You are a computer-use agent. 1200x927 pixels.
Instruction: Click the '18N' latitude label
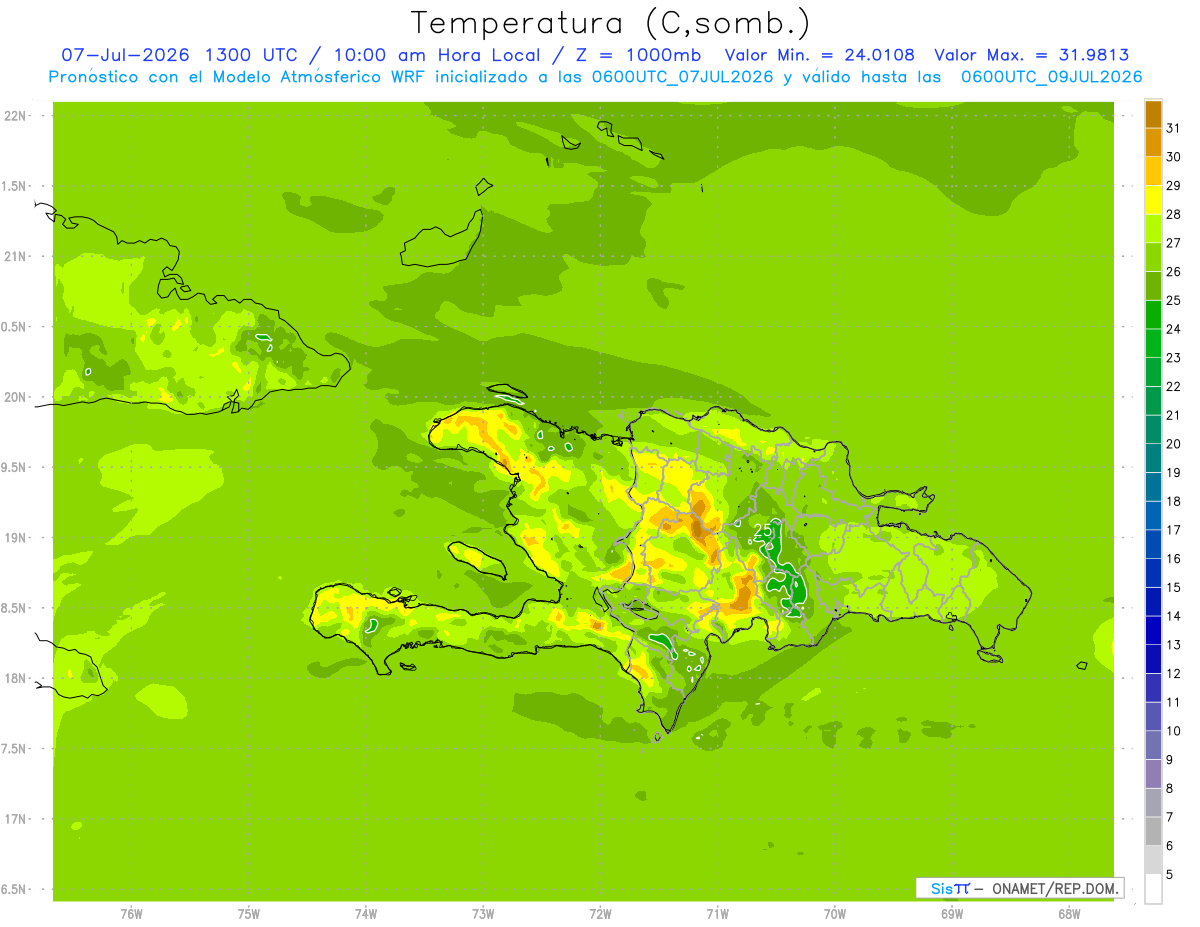tap(16, 678)
